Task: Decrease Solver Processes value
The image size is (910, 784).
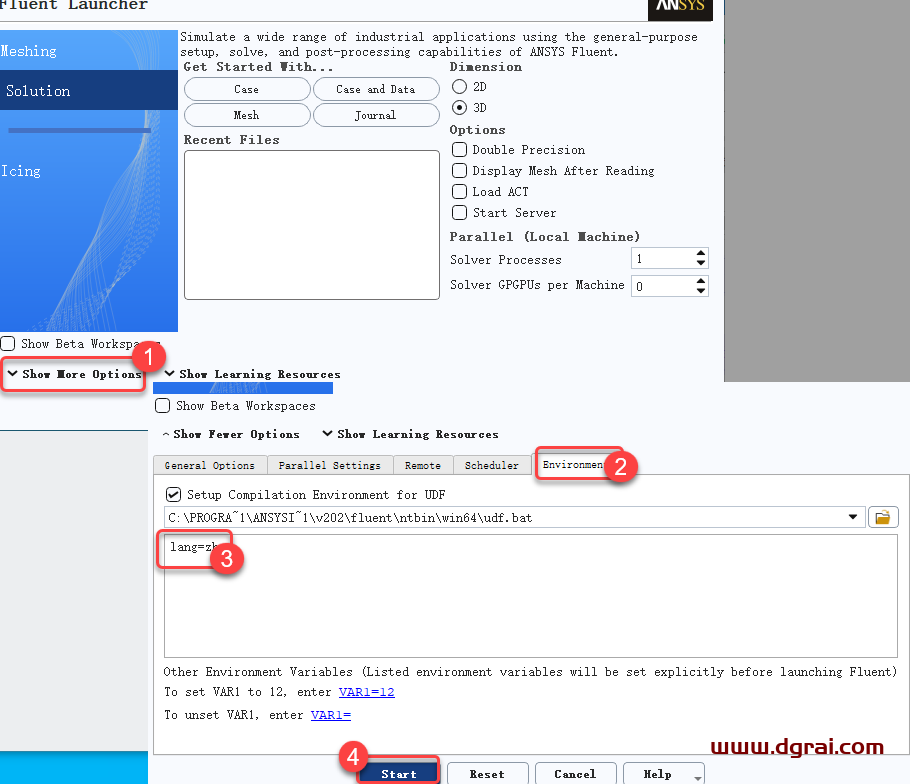Action: coord(701,263)
